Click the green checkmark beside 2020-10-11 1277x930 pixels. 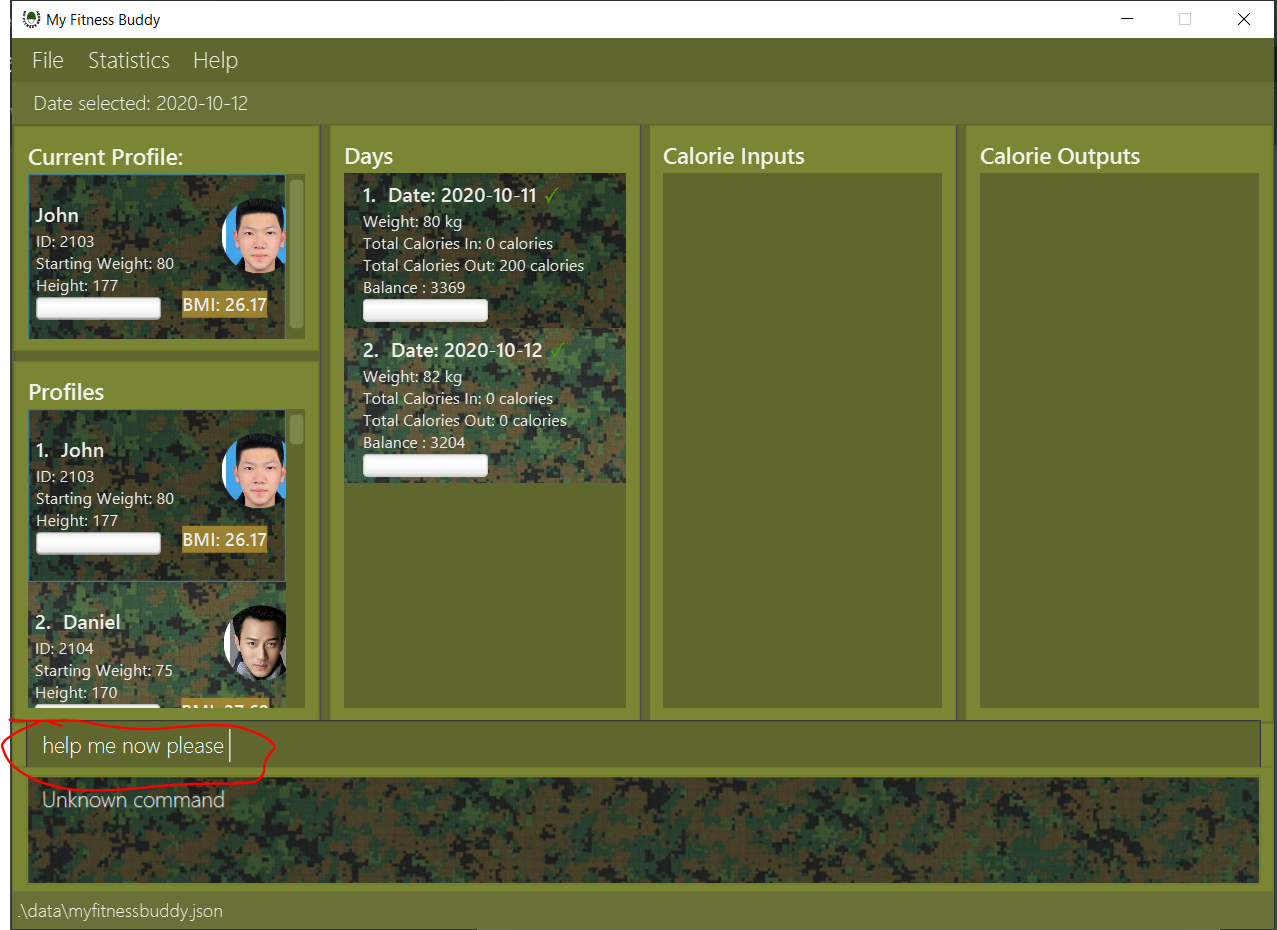(x=552, y=196)
